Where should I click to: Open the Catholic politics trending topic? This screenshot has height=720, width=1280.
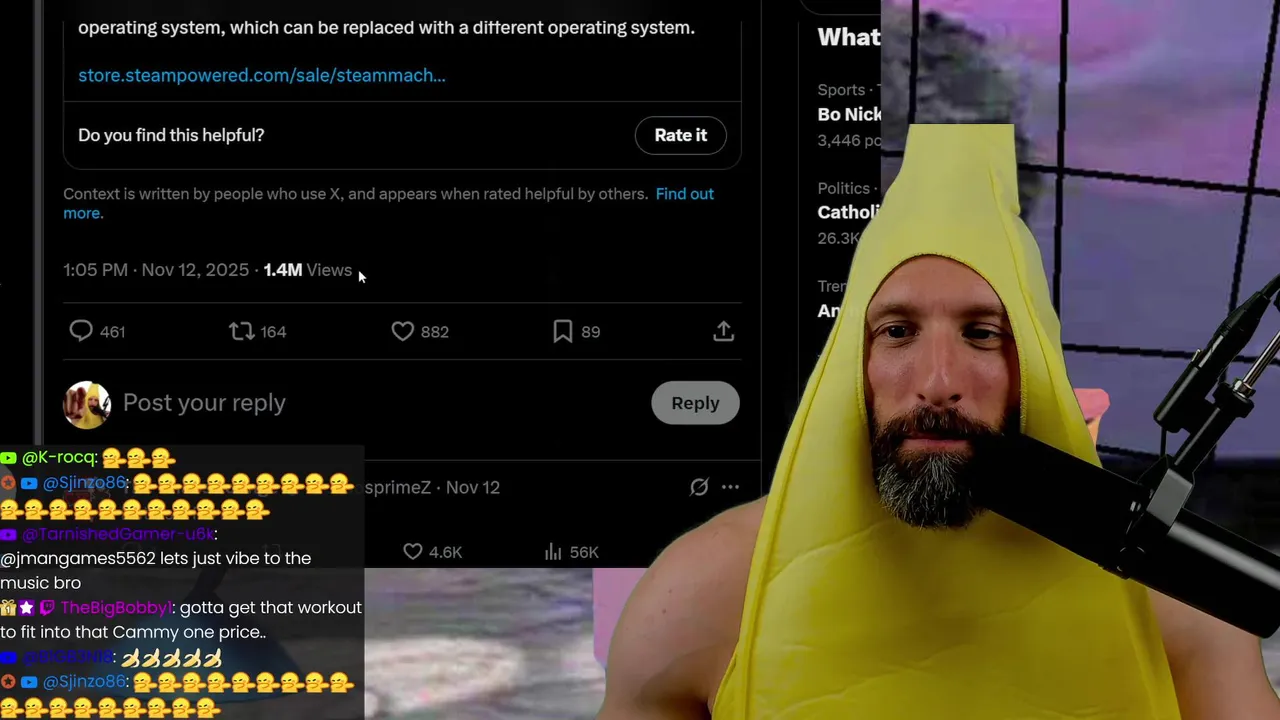click(849, 212)
